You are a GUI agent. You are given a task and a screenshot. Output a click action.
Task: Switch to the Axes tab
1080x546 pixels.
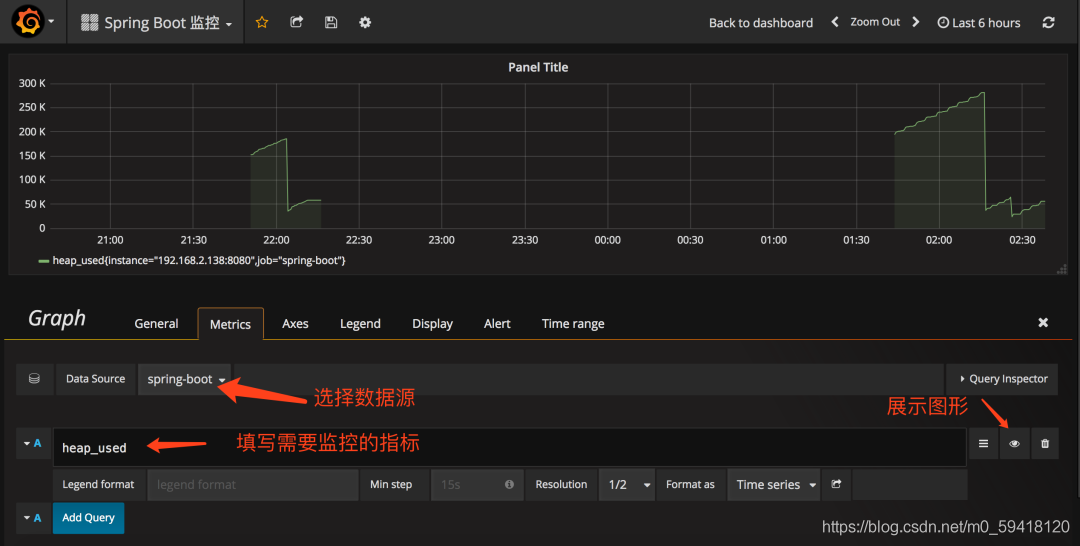(295, 323)
